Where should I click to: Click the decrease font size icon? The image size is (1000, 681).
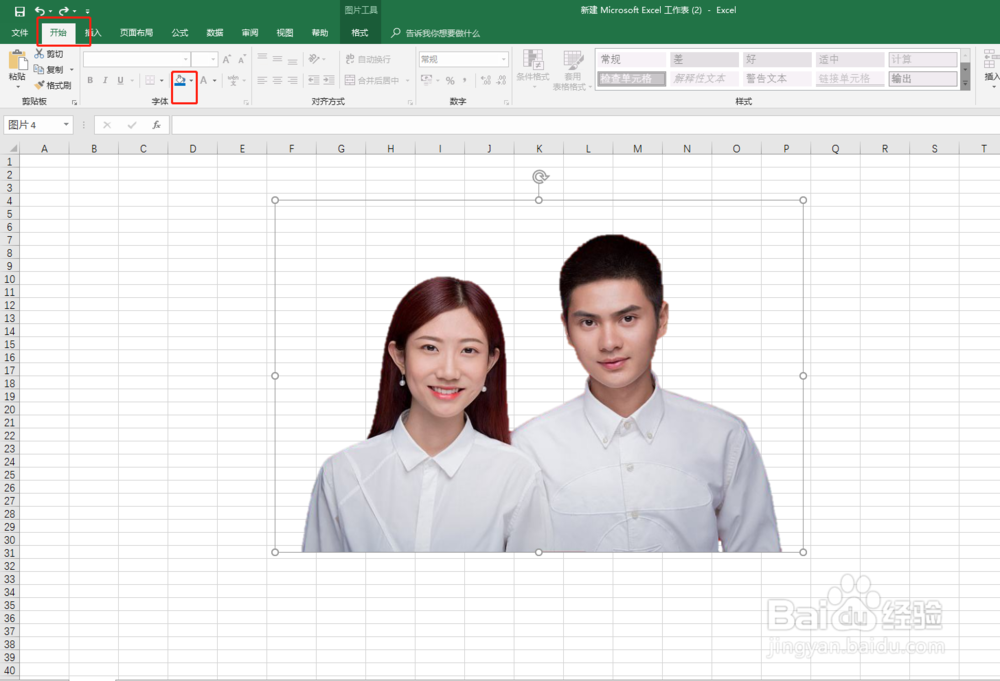[242, 59]
